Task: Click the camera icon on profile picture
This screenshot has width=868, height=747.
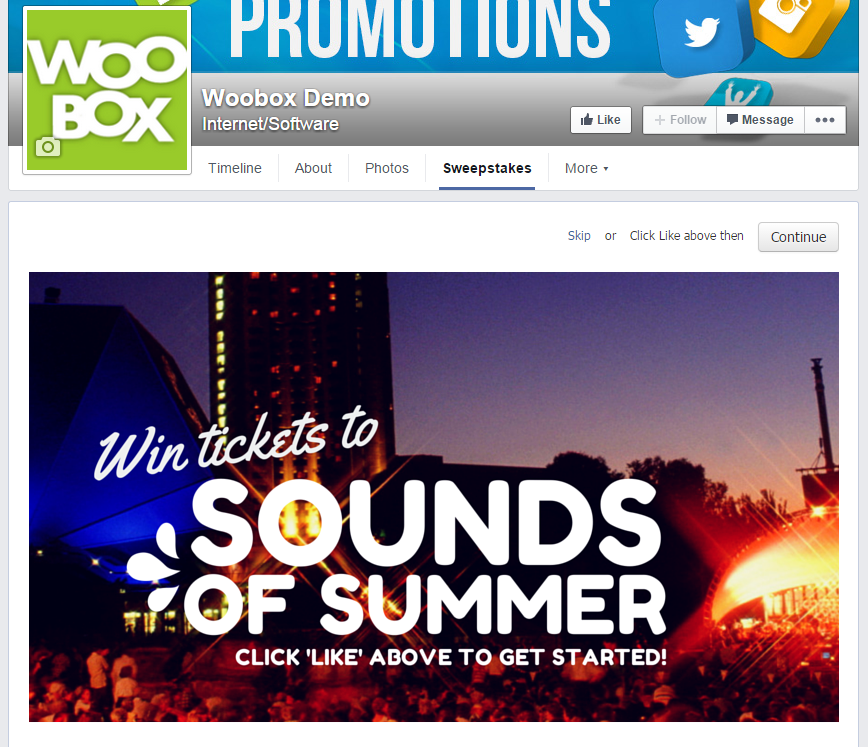Action: click(x=48, y=147)
